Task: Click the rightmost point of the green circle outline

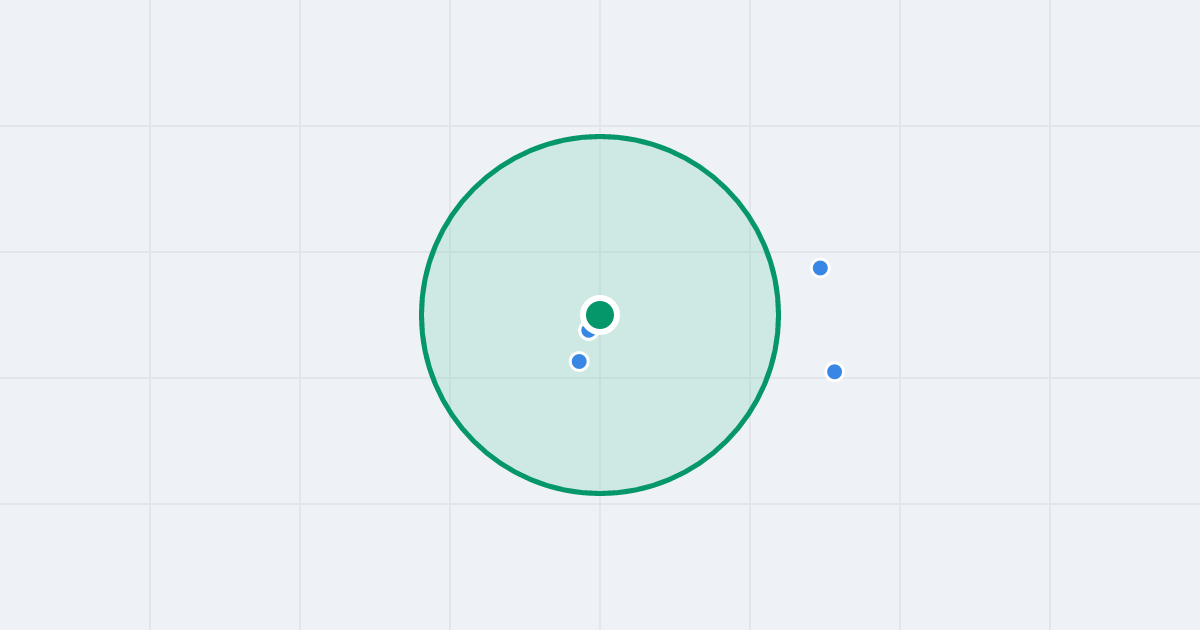Action: [778, 315]
